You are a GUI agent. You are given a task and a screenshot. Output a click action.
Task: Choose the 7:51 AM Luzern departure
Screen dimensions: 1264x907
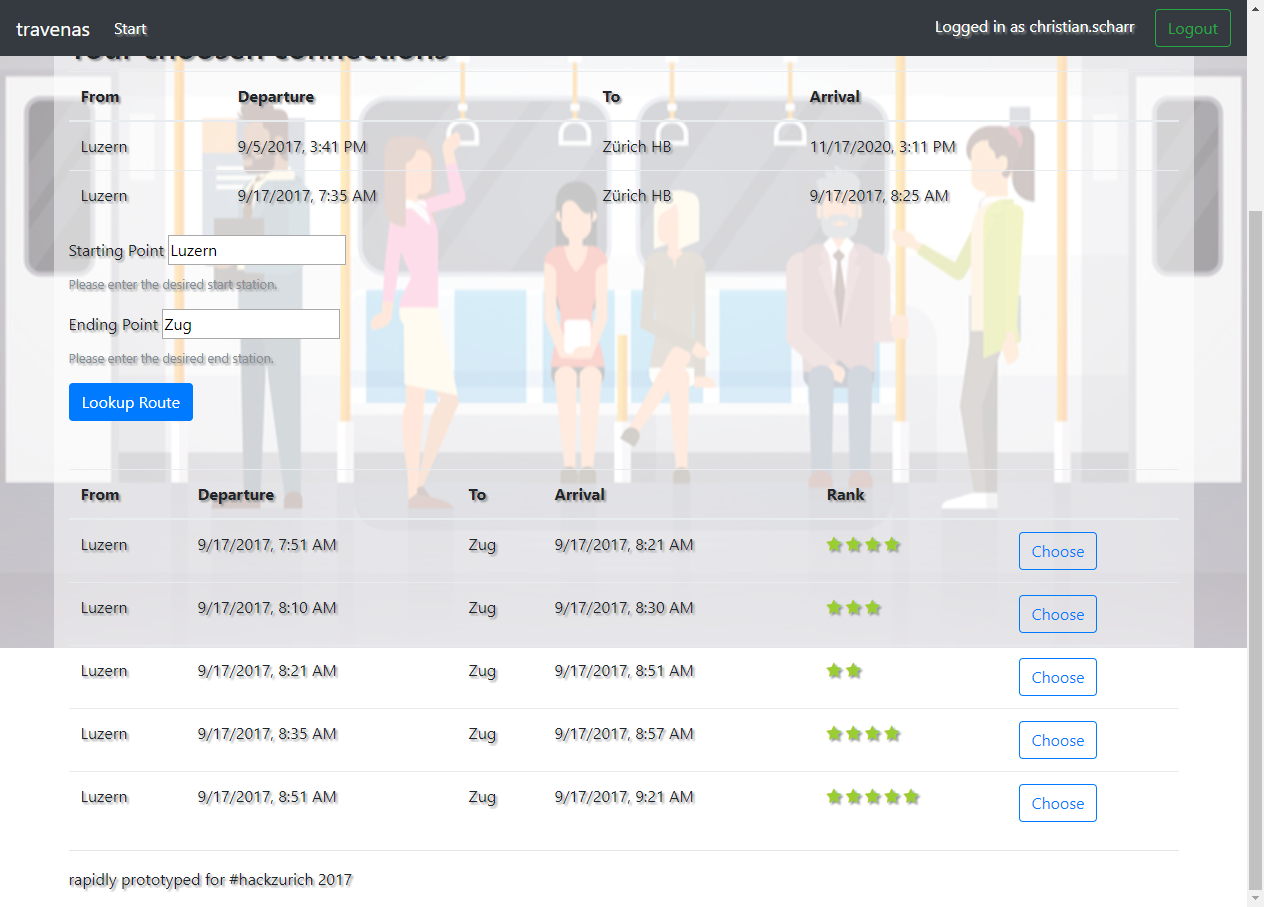(1057, 551)
